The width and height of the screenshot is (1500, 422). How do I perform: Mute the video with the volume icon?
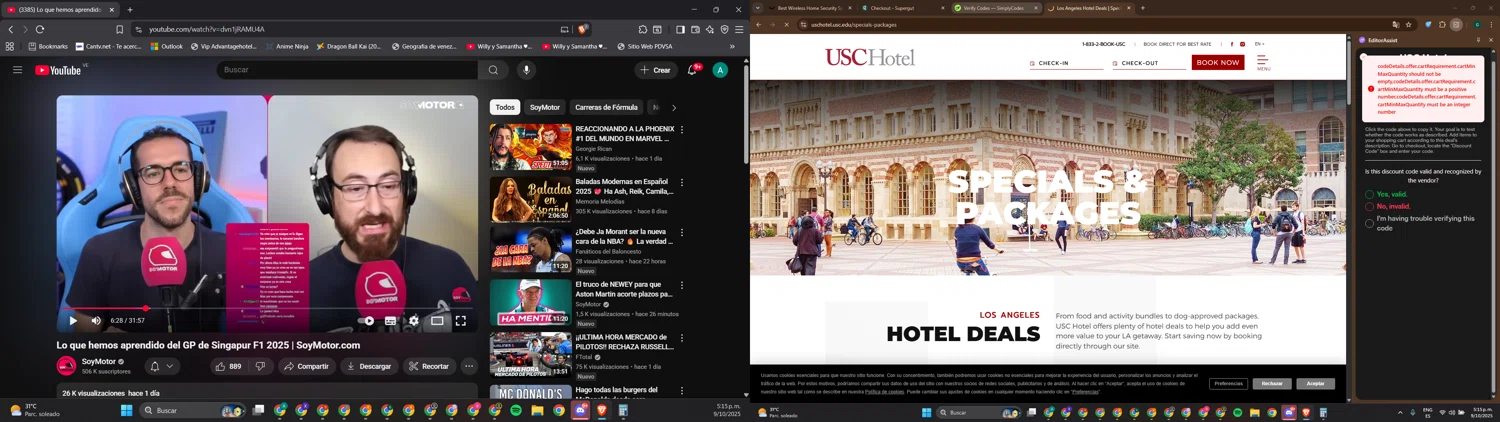click(96, 321)
